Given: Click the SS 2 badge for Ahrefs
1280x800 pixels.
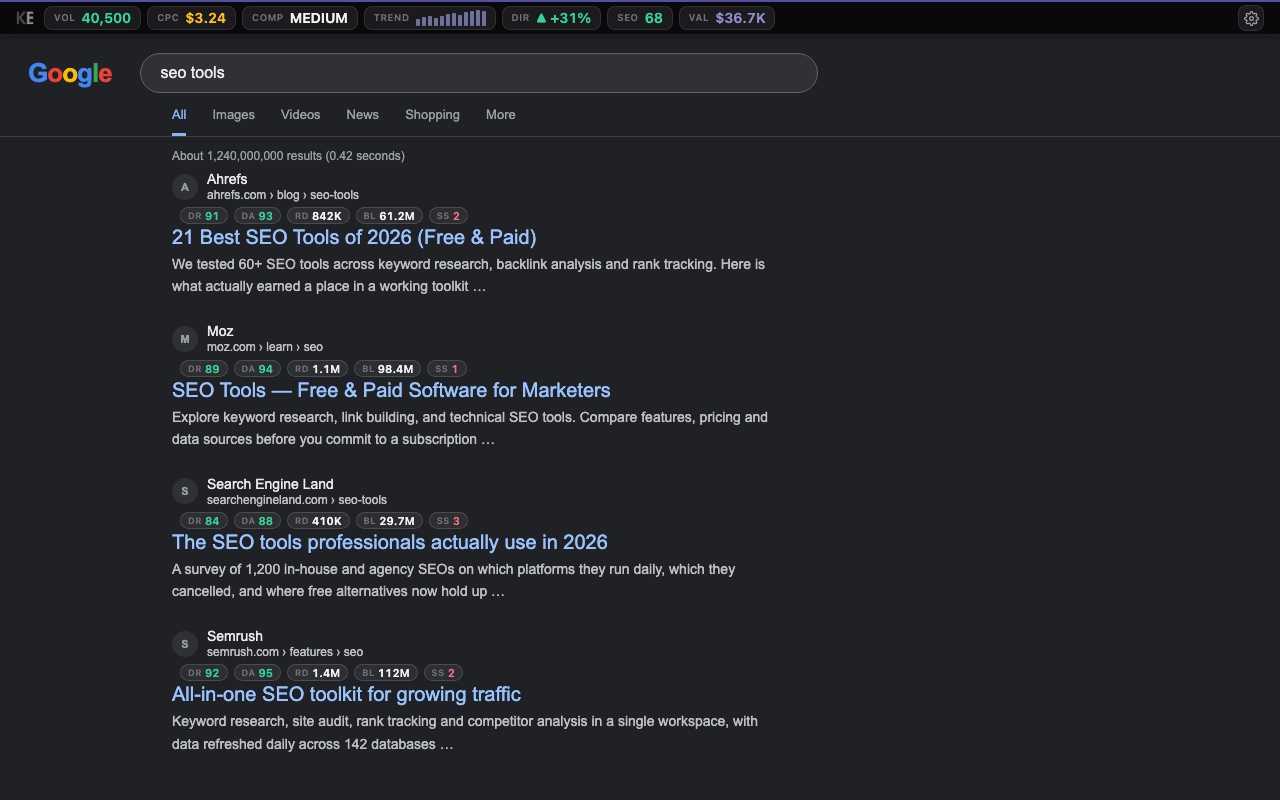Looking at the screenshot, I should tap(448, 216).
